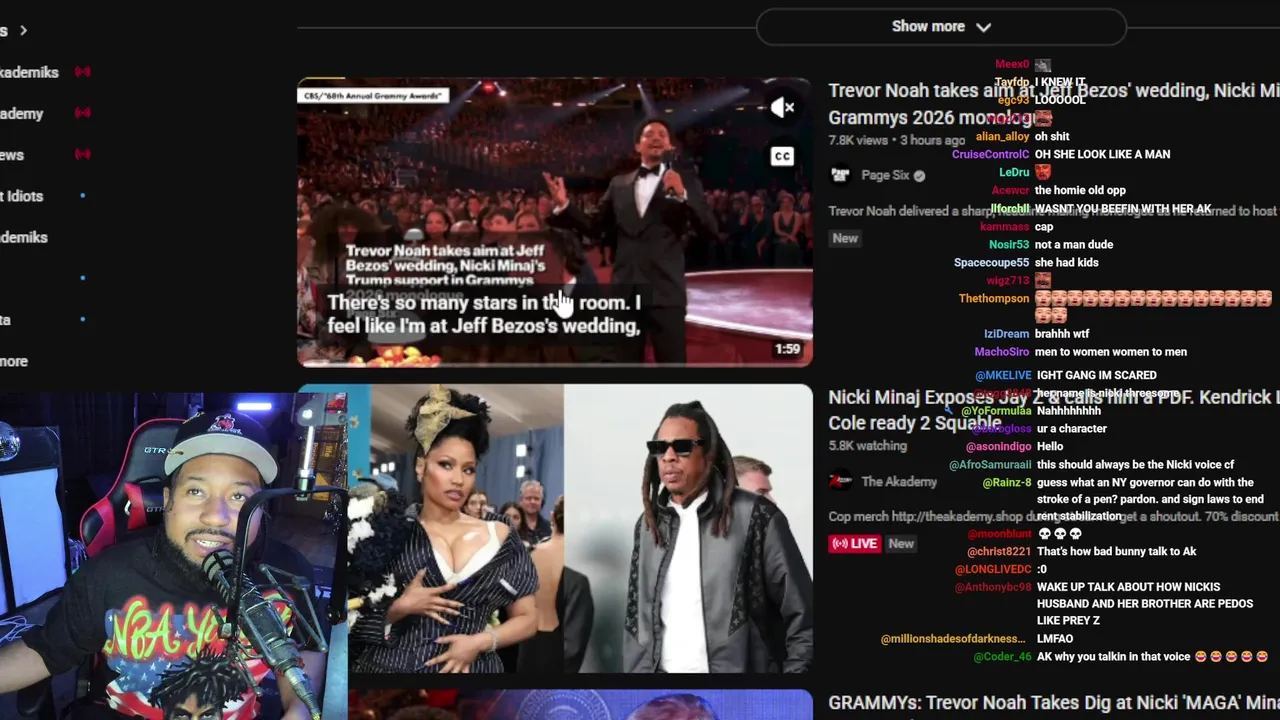Click the '5.8K watching' stream metadata
Screen dimensions: 1280x720
pos(868,446)
